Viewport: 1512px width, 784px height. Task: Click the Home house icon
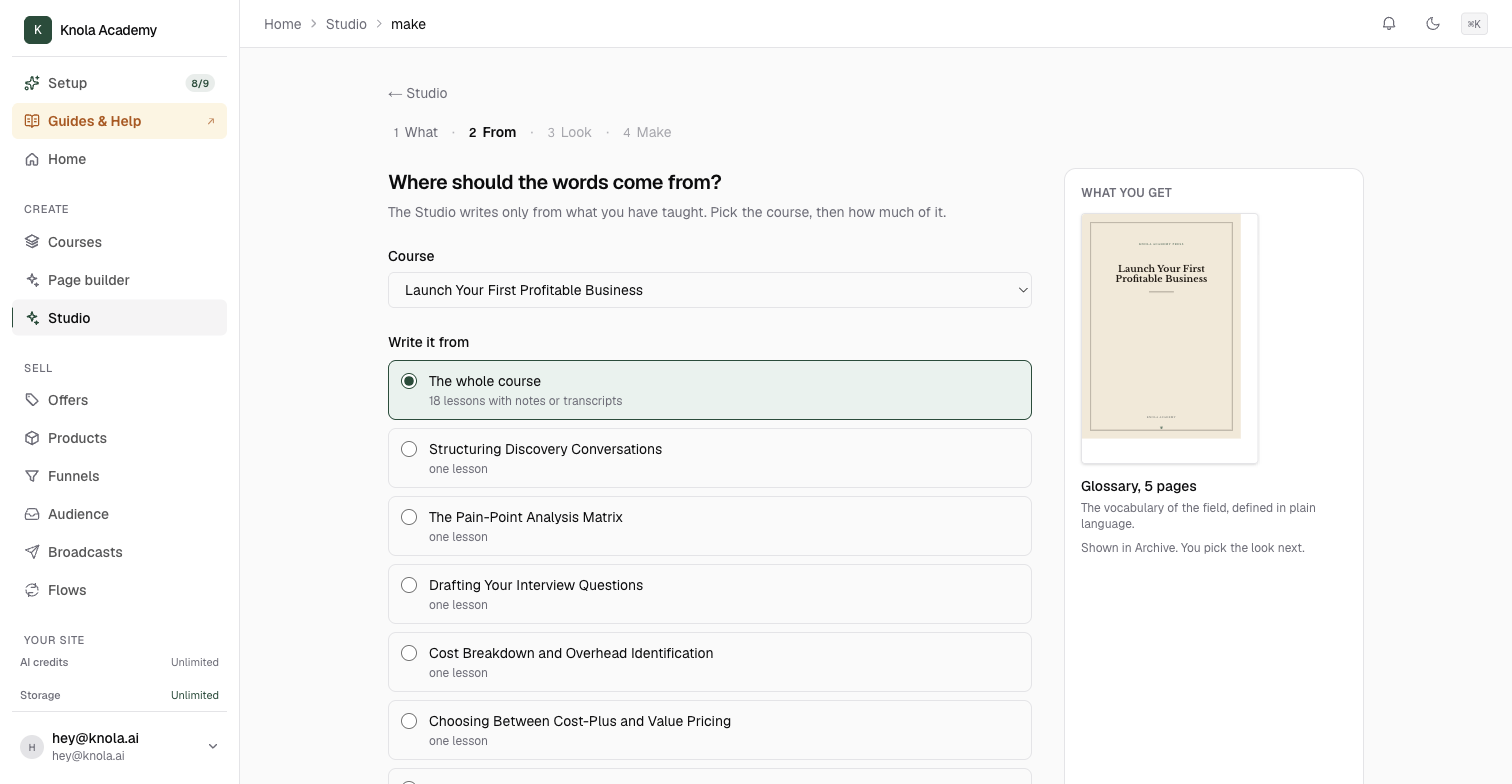(32, 159)
